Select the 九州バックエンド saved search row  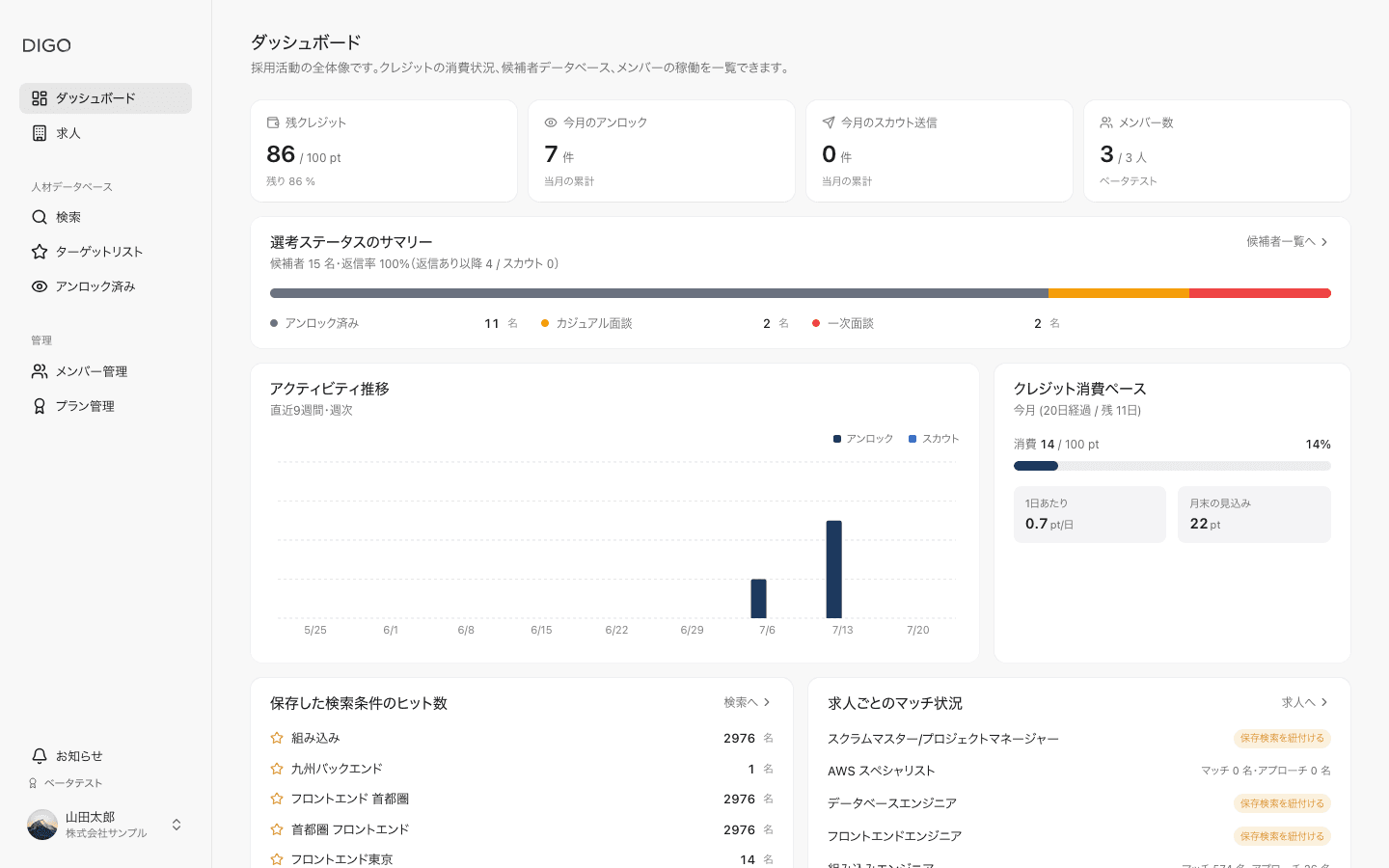(x=522, y=769)
